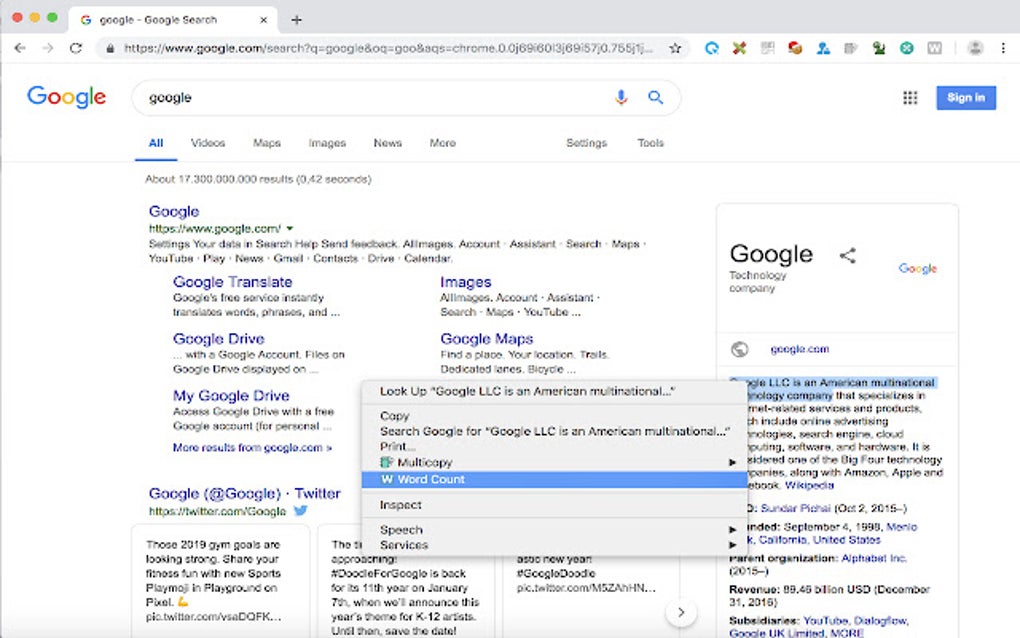This screenshot has width=1020, height=638.
Task: Click the lock icon in the address bar
Action: (x=110, y=48)
